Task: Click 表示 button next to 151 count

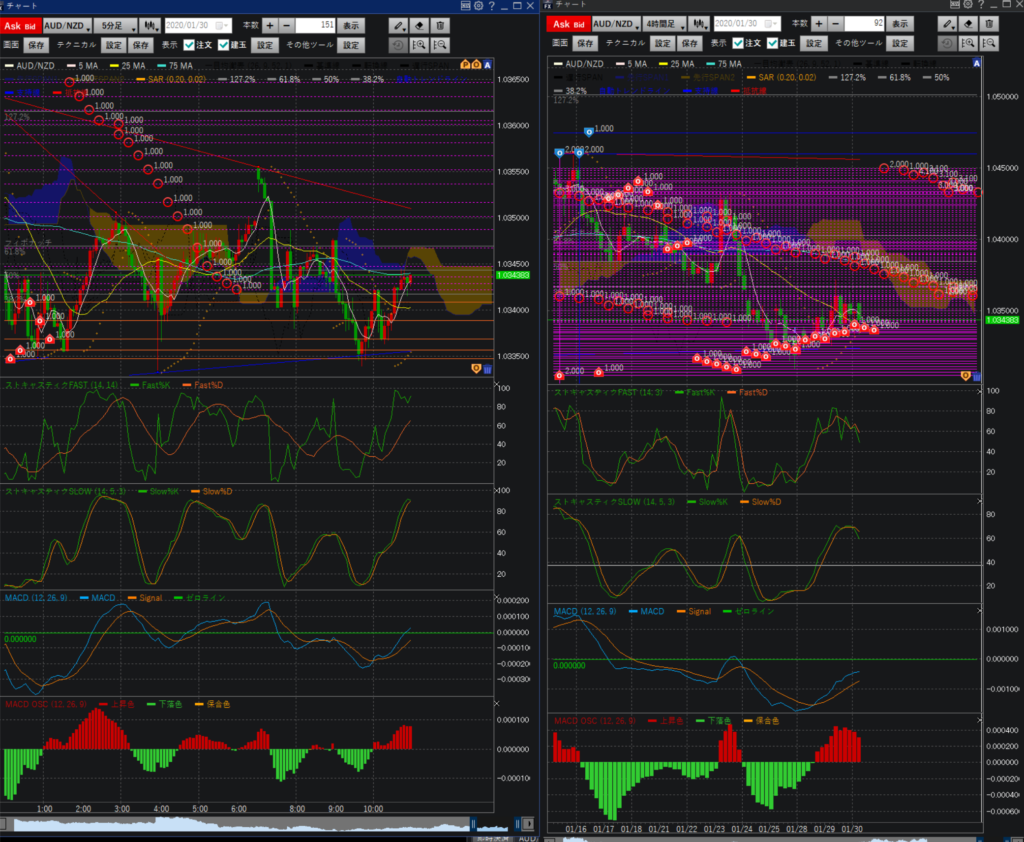Action: tap(350, 24)
